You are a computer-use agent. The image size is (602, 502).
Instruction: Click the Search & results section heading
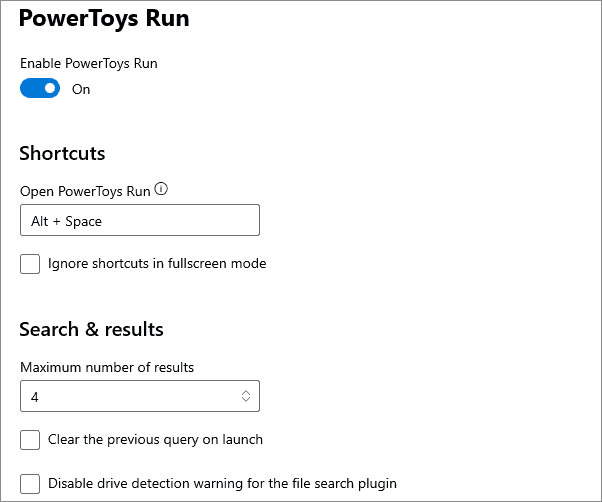(91, 329)
